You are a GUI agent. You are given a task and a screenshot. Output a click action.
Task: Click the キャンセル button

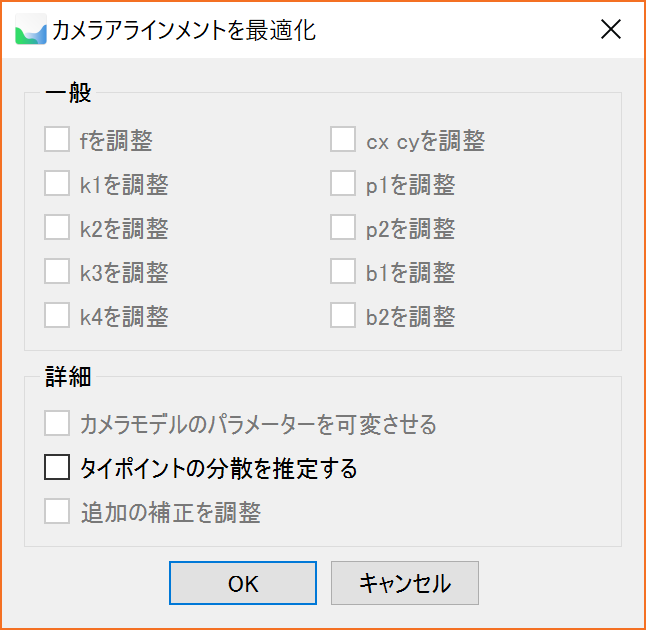405,583
